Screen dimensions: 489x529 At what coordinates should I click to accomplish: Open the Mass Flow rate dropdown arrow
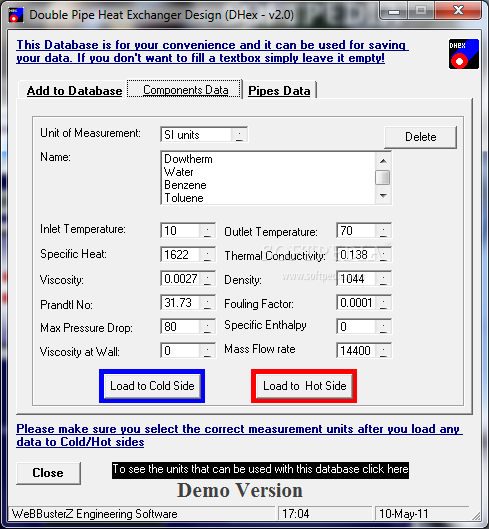(x=383, y=351)
